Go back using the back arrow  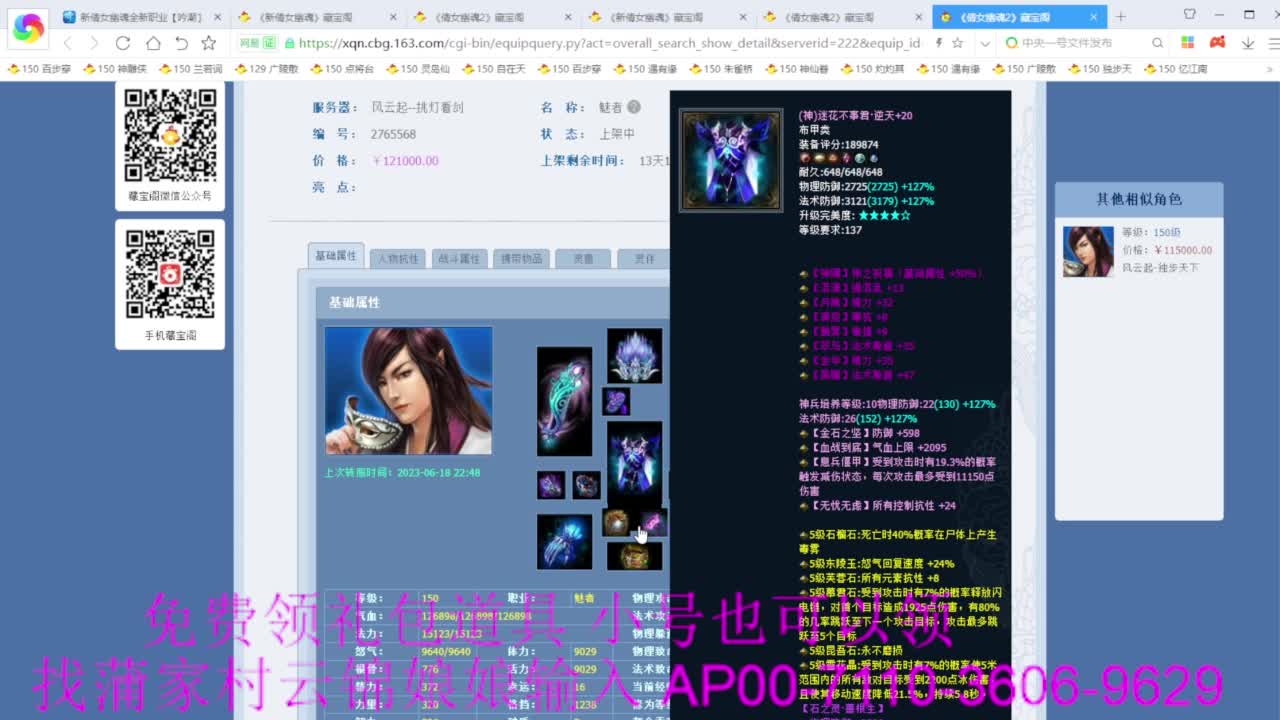point(68,44)
